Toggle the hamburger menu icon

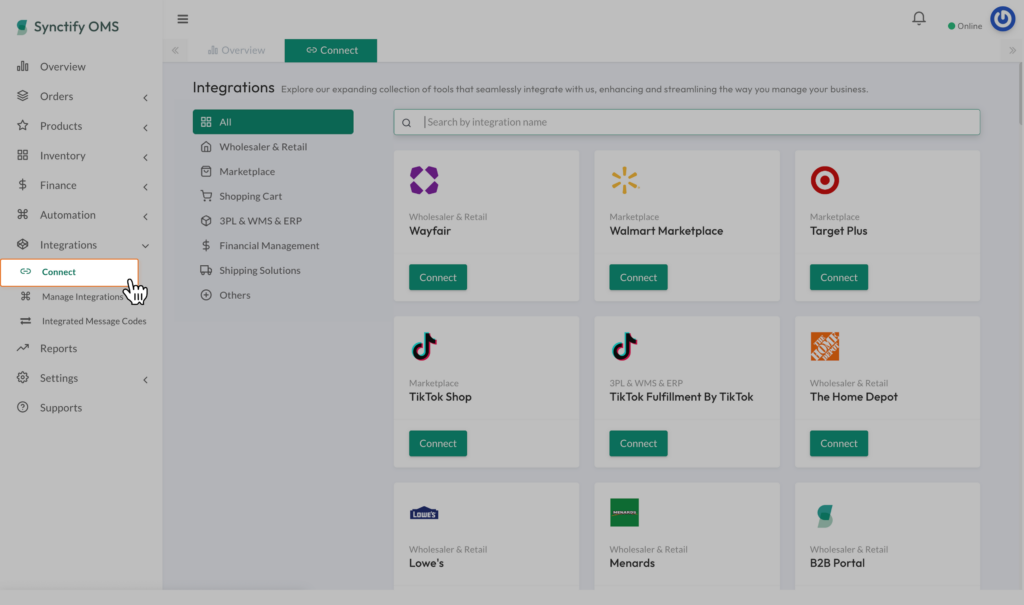coord(183,19)
